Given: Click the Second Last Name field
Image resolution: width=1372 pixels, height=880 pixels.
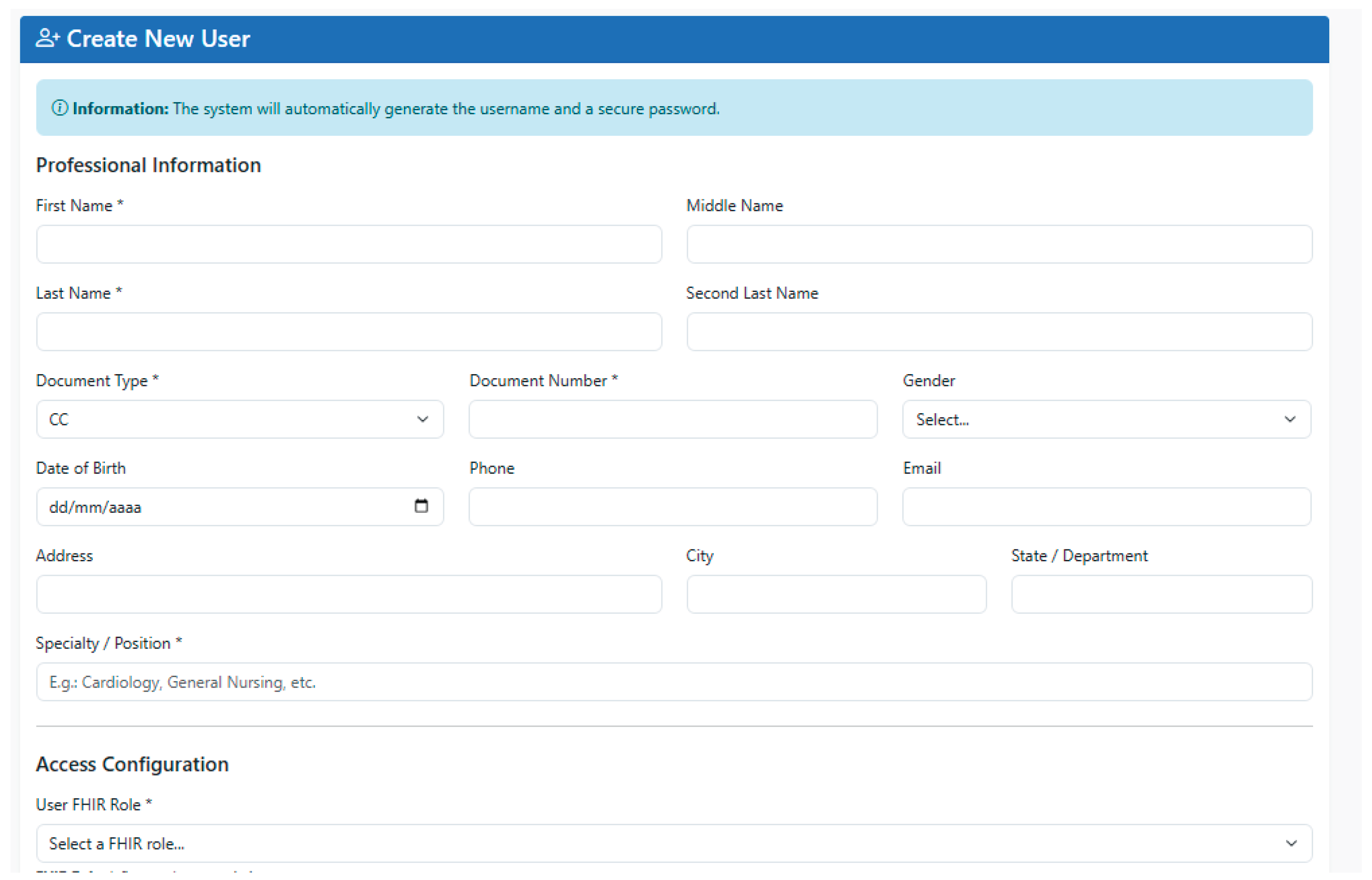Looking at the screenshot, I should tap(999, 332).
